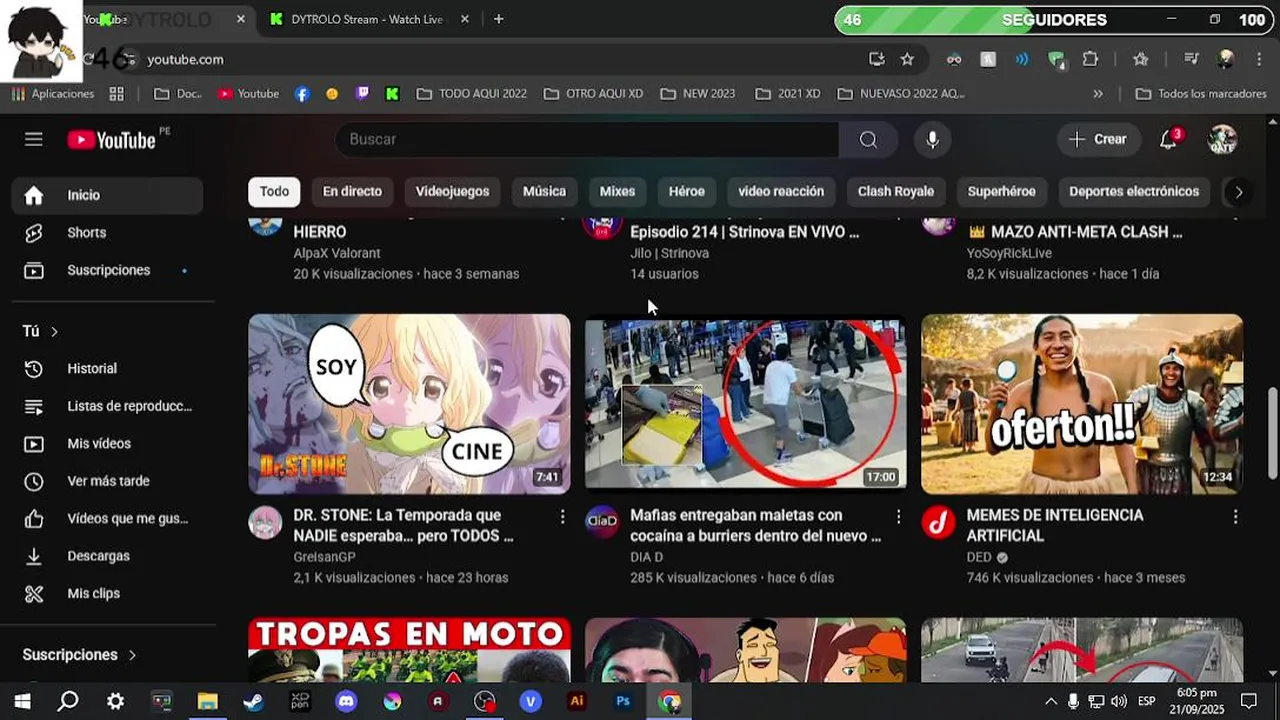Screen dimensions: 1280x720
Task: Open the Chrome profile avatar
Action: 1225,59
